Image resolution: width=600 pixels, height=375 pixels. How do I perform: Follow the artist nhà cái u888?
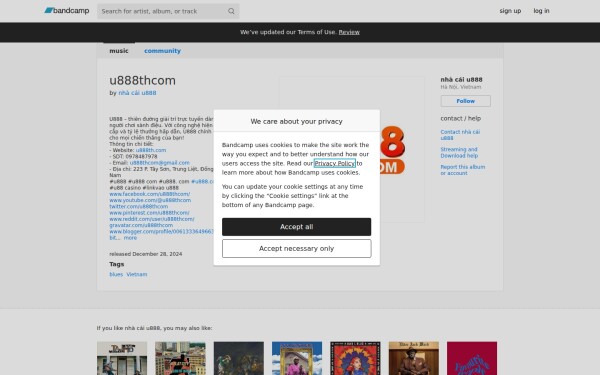point(465,101)
